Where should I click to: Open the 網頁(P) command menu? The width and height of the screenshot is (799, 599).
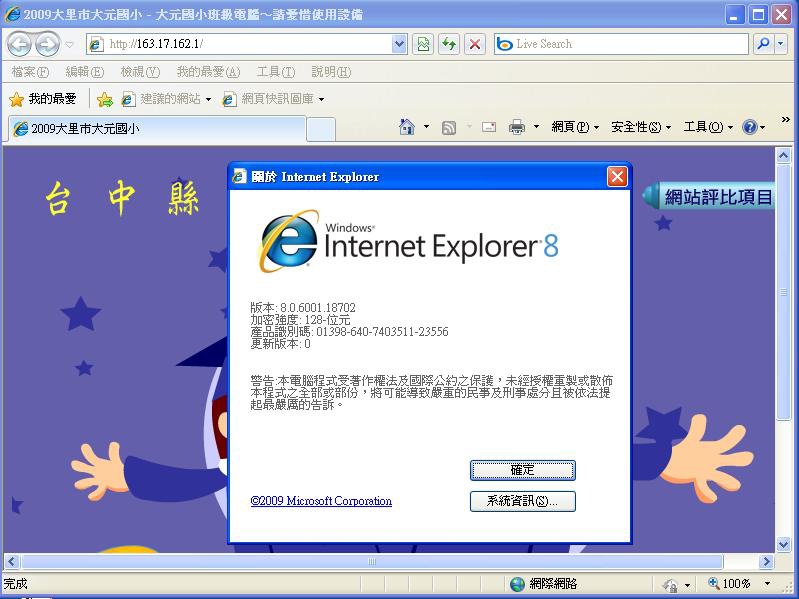pyautogui.click(x=575, y=127)
